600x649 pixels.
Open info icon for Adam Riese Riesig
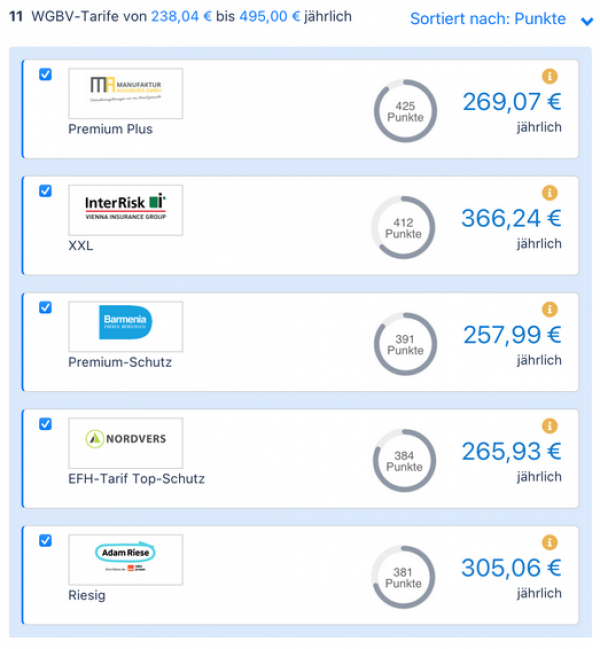pos(550,543)
